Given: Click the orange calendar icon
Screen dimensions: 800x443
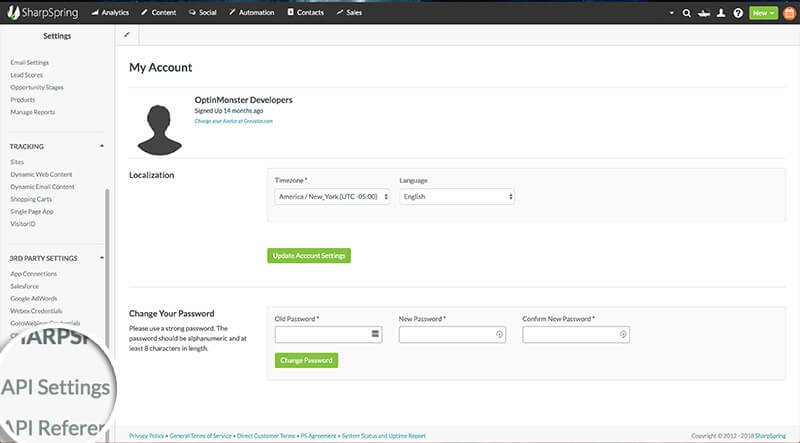Looking at the screenshot, I should pos(789,13).
